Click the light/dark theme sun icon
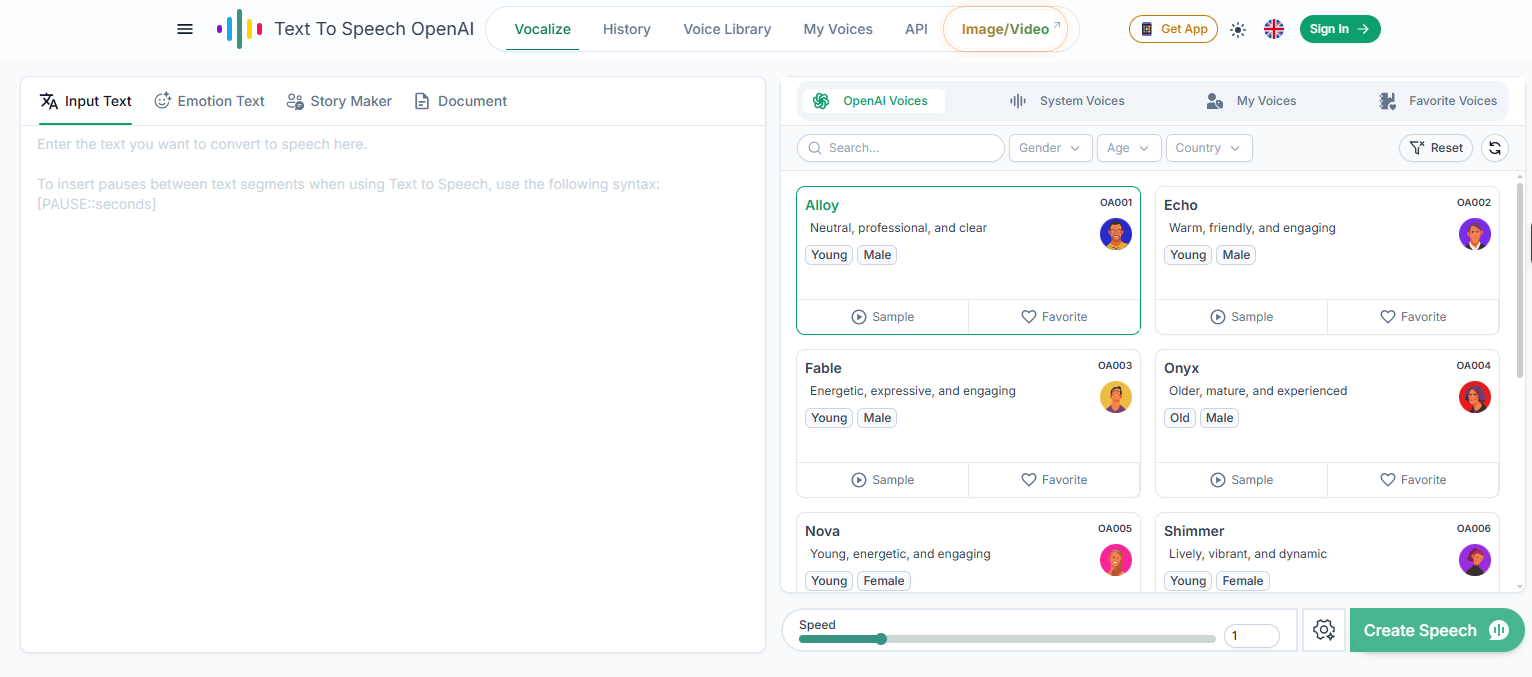1532x677 pixels. 1238,29
